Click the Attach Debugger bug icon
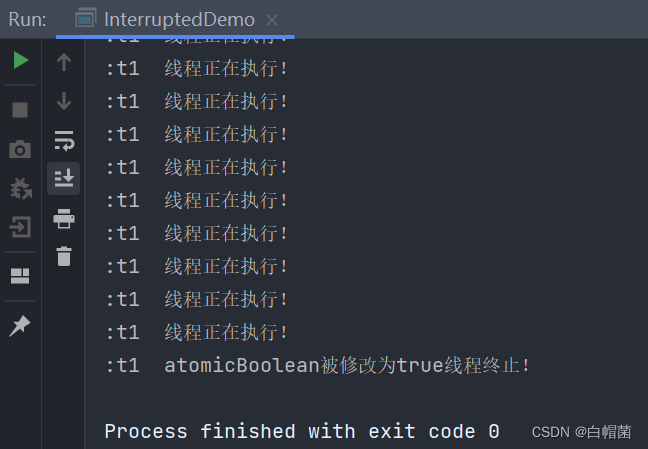 (x=21, y=189)
